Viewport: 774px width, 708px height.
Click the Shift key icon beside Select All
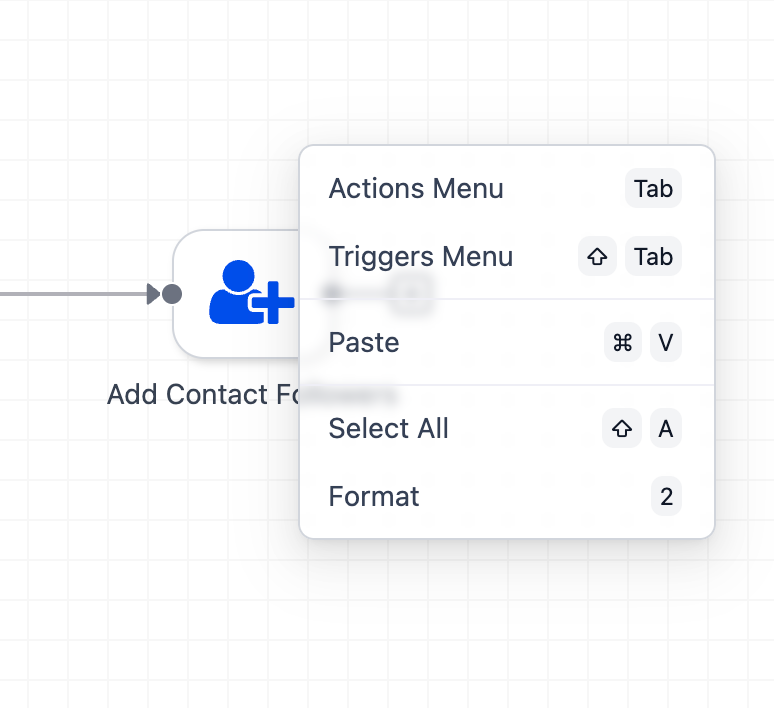coord(622,429)
